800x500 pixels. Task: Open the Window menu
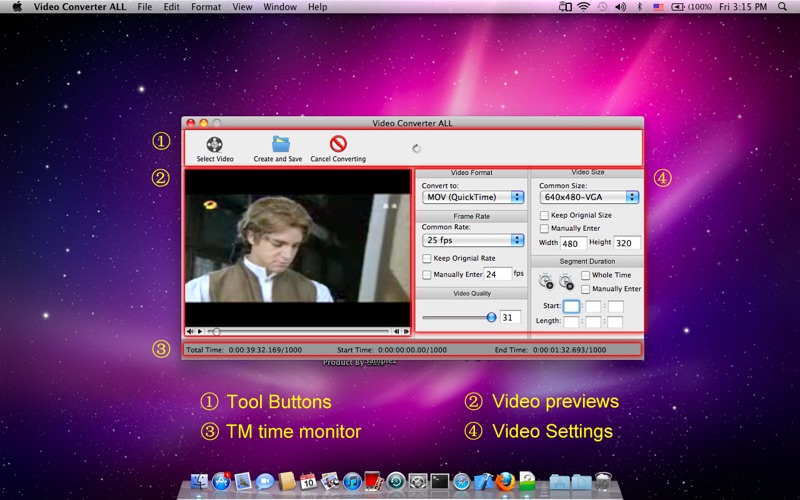point(280,7)
